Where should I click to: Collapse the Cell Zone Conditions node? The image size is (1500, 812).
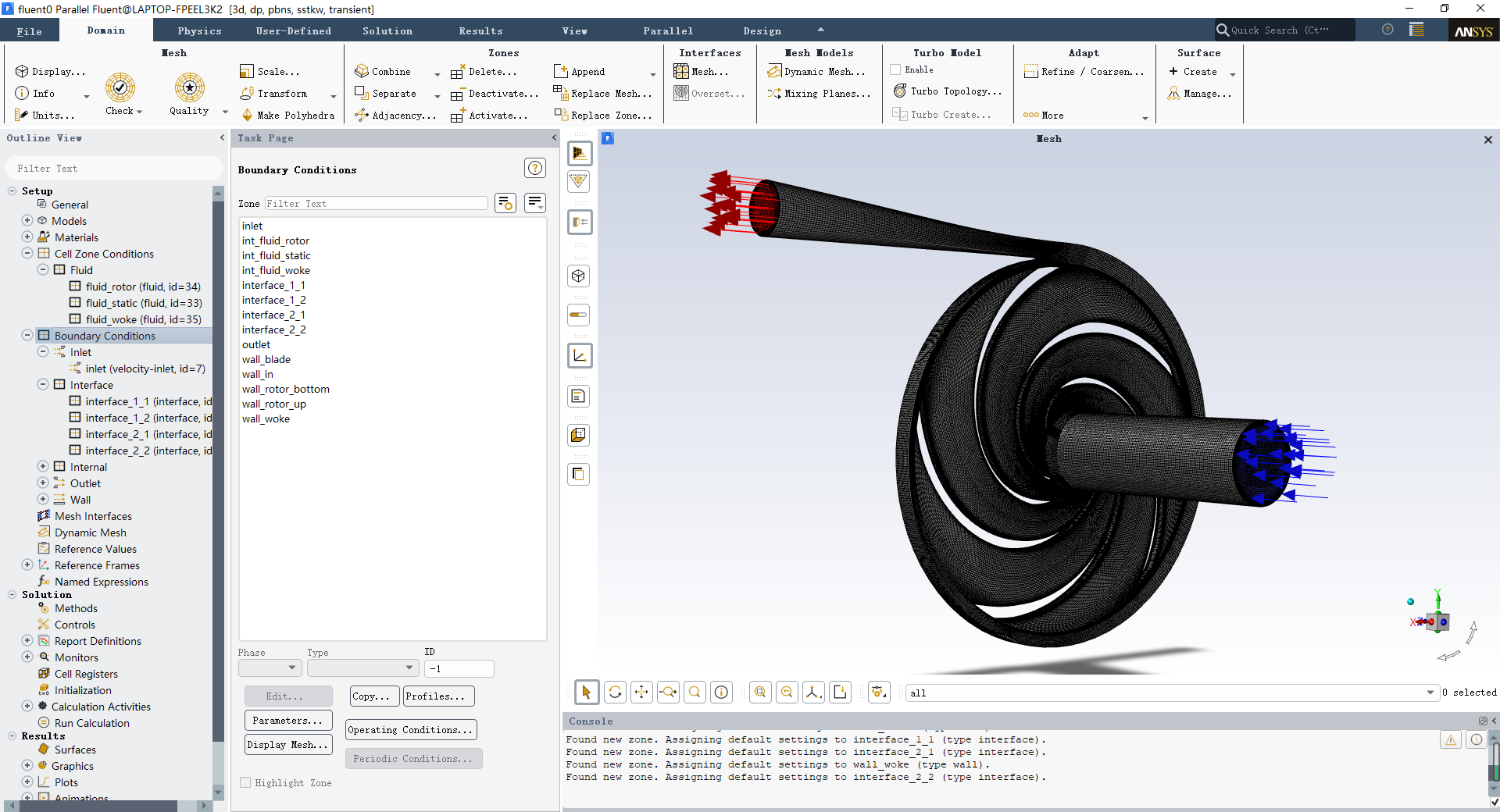tap(27, 254)
